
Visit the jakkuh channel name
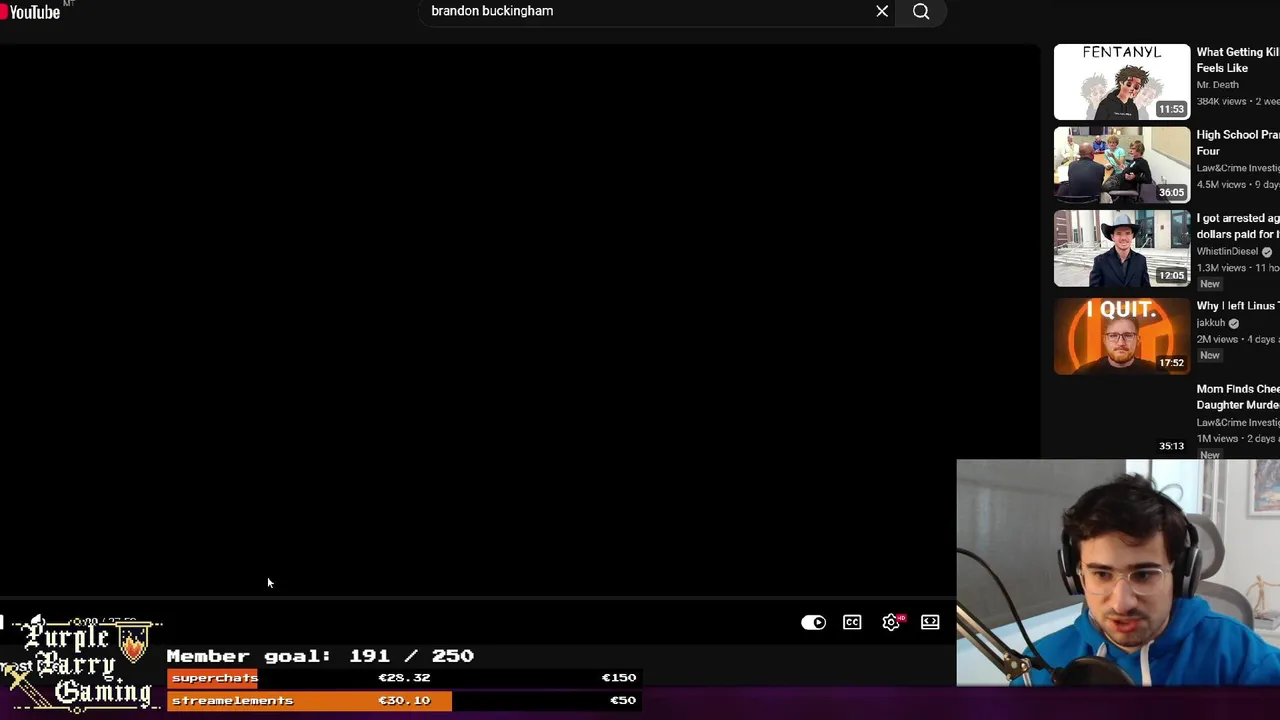1211,323
